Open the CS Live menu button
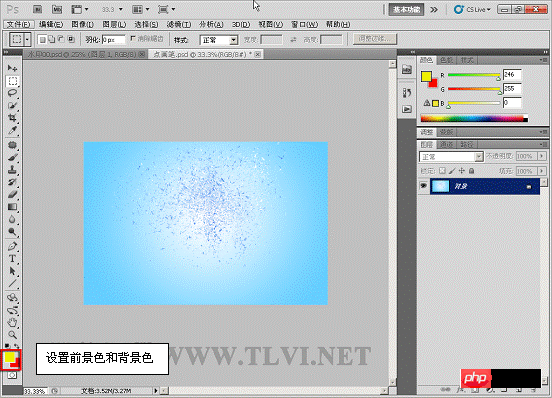 point(472,10)
